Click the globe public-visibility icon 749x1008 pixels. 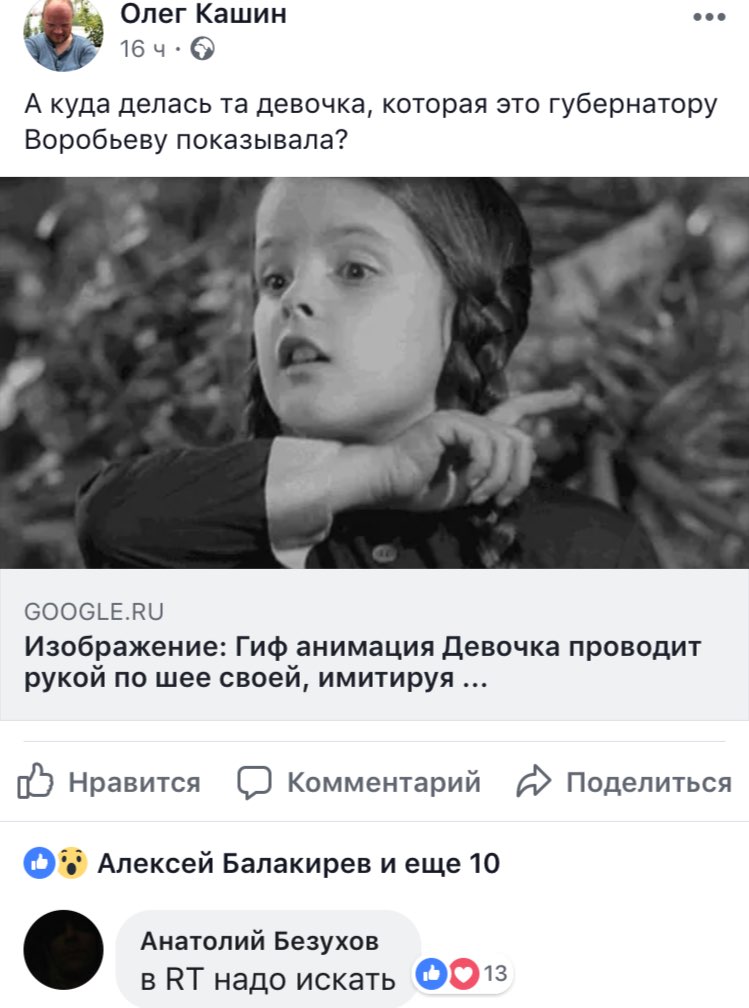[203, 49]
